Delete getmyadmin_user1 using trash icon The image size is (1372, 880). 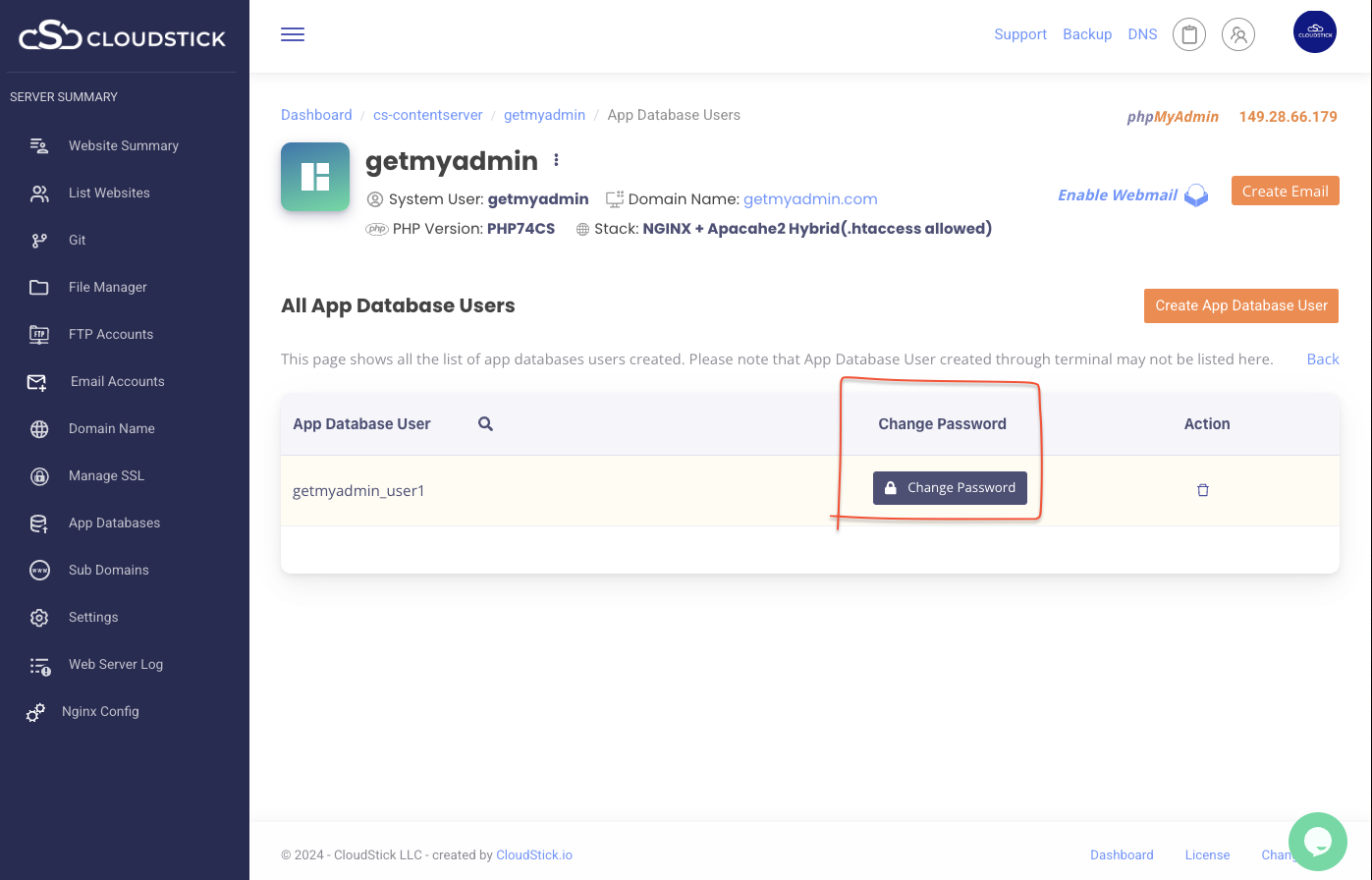(x=1203, y=490)
